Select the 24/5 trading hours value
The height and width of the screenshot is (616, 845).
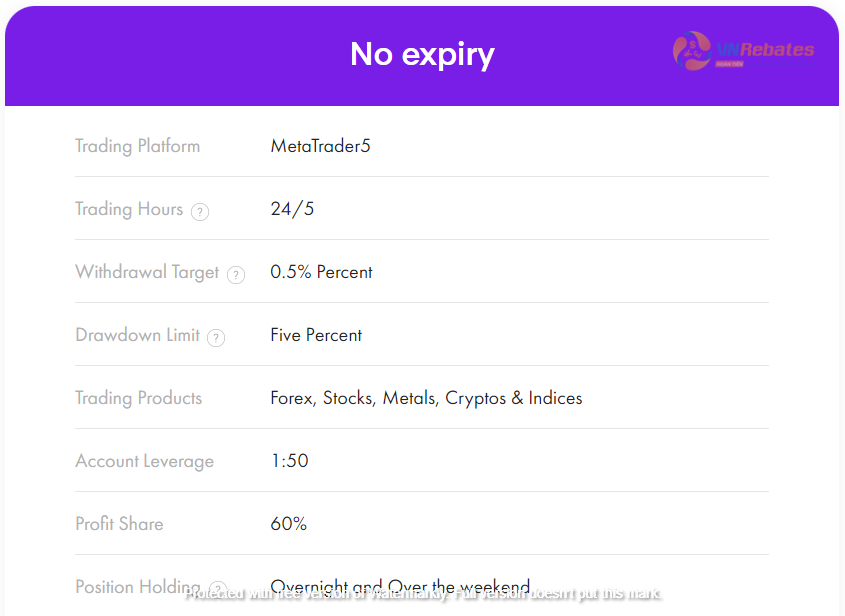click(x=292, y=209)
